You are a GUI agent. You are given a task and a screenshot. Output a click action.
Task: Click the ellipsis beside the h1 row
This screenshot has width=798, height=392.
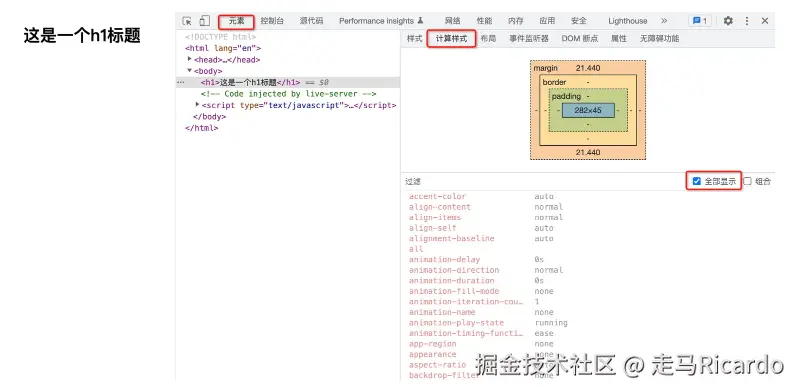[x=180, y=82]
